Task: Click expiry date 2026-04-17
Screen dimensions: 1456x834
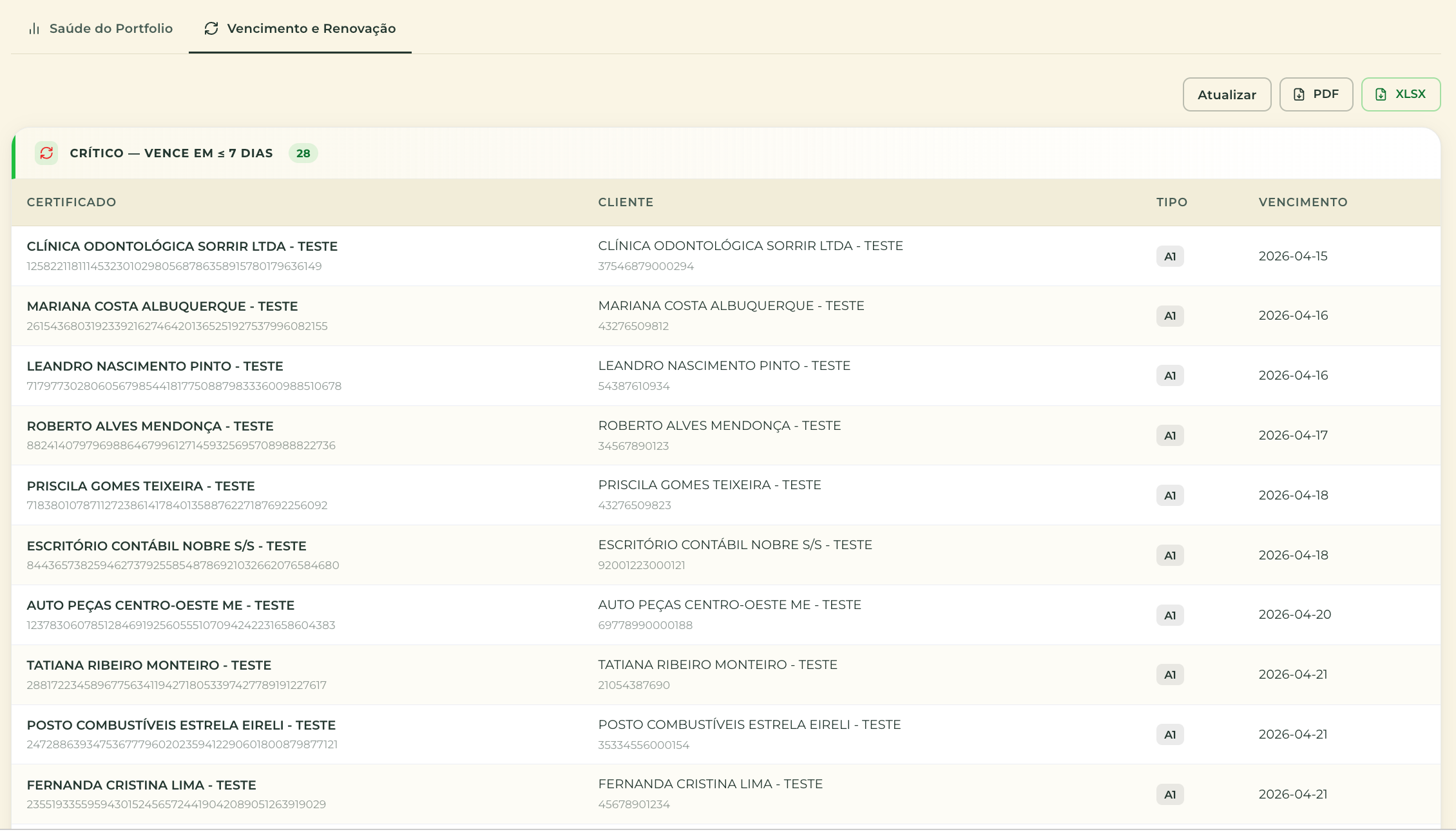Action: tap(1293, 435)
